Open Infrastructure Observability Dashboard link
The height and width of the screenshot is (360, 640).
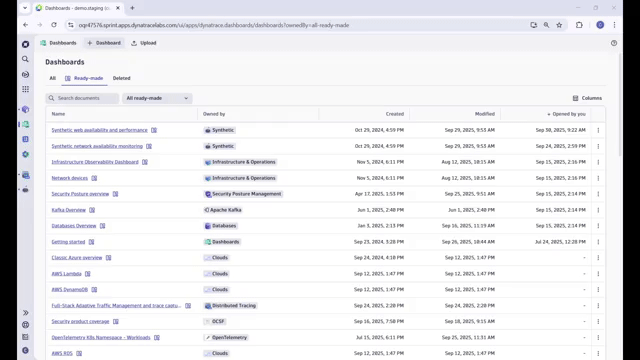pyautogui.click(x=95, y=162)
